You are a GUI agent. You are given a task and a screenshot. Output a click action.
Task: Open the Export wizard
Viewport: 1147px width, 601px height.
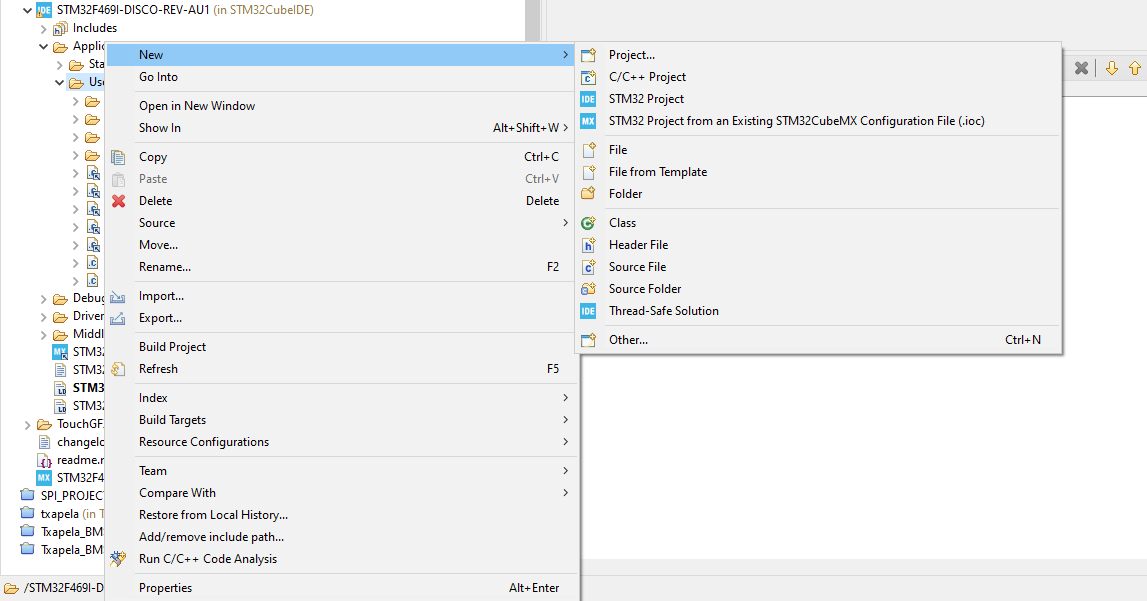coord(160,317)
